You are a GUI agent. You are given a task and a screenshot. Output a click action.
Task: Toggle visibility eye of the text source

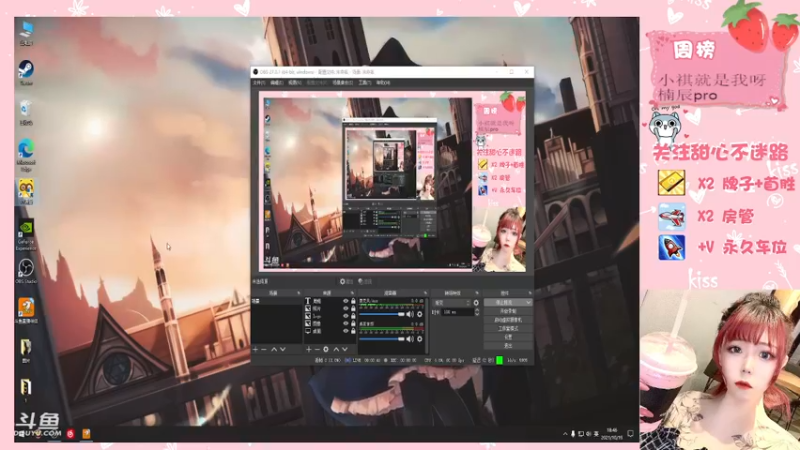345,301
